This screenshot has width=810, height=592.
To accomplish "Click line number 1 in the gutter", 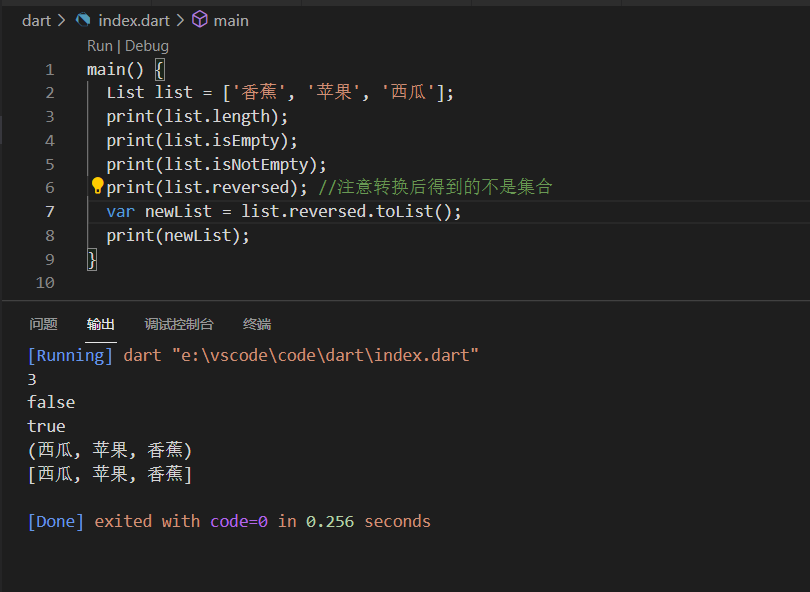I will [x=50, y=70].
